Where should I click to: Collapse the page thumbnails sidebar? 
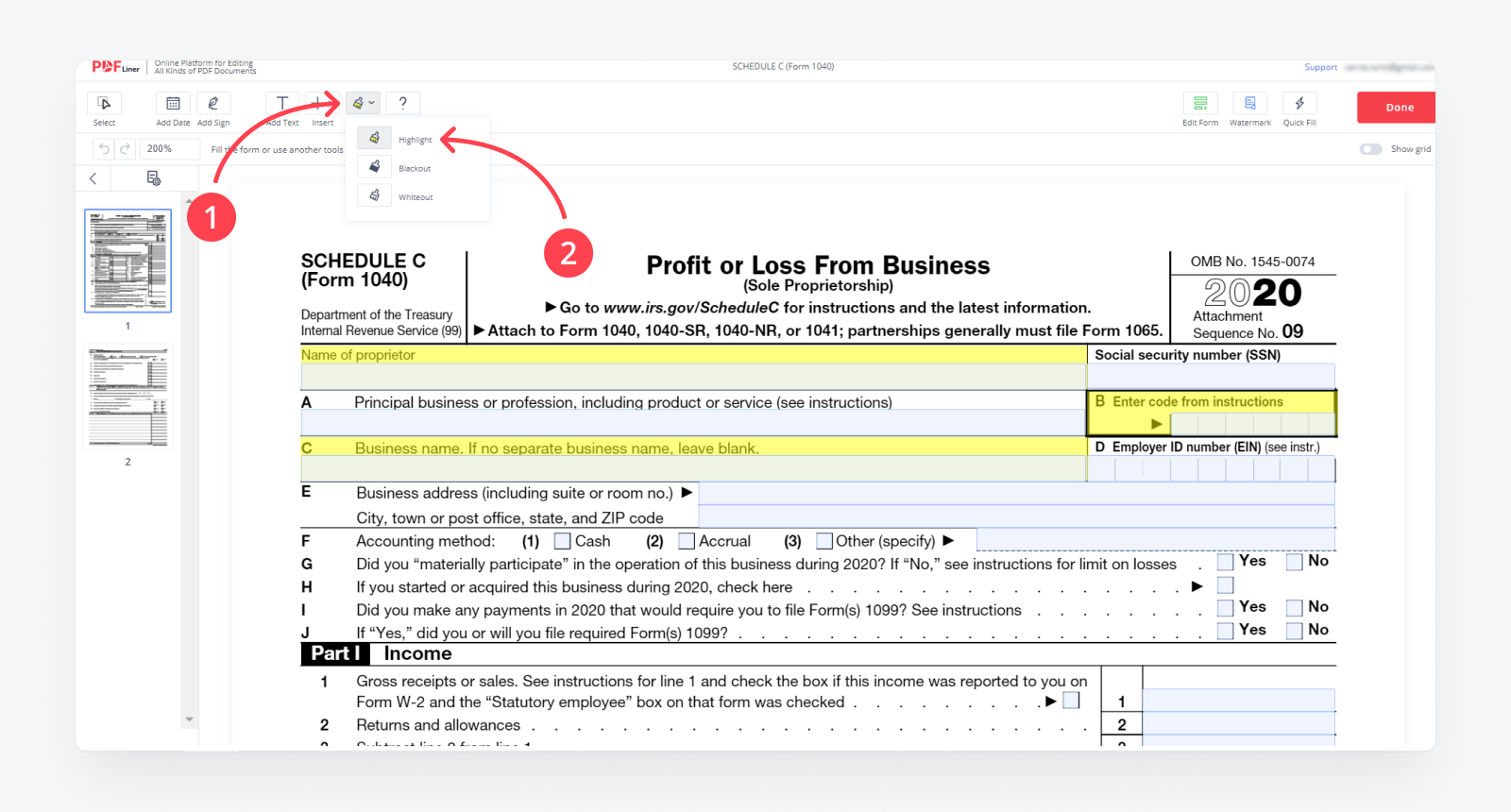click(x=93, y=178)
